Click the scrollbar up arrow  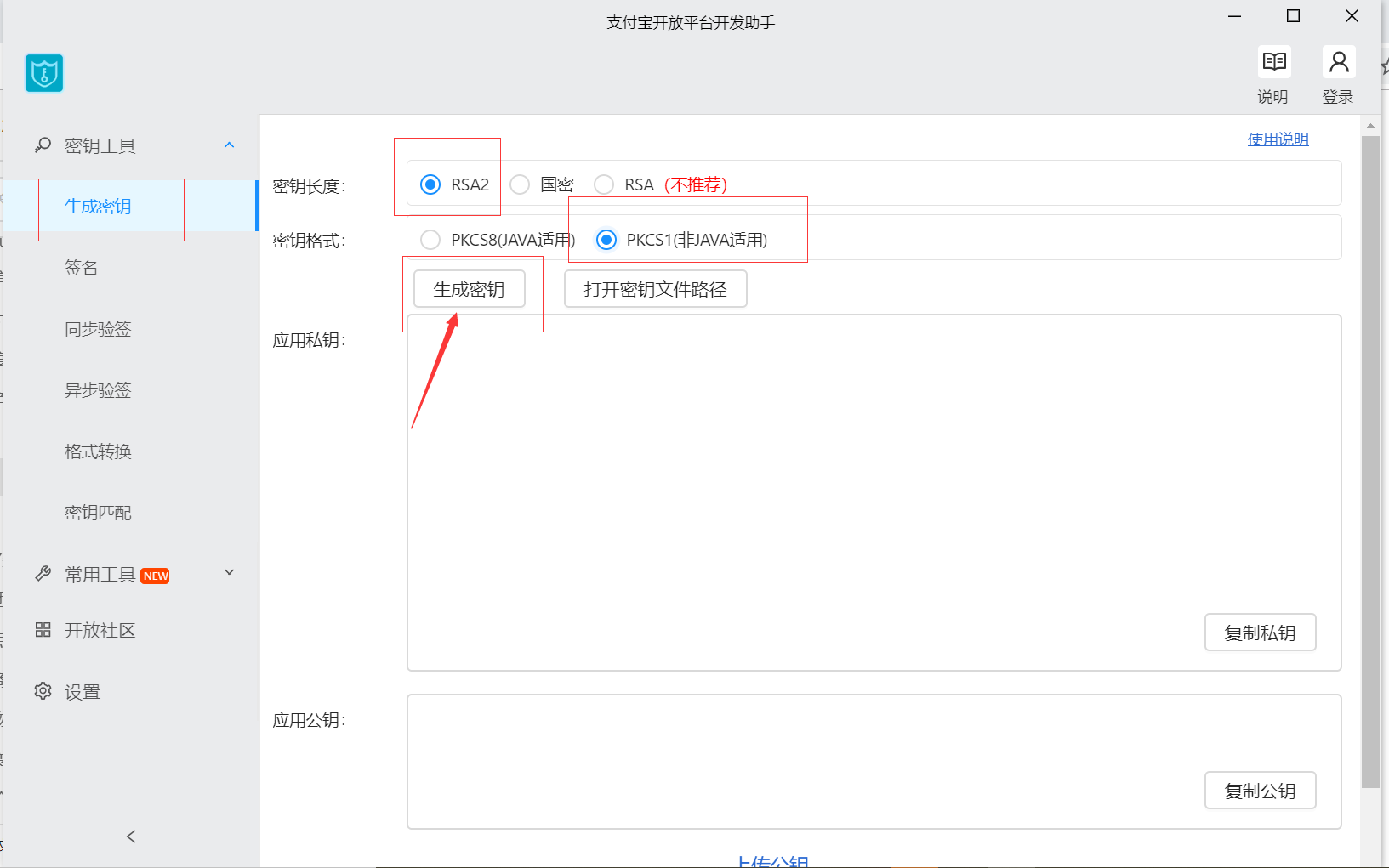click(1370, 126)
